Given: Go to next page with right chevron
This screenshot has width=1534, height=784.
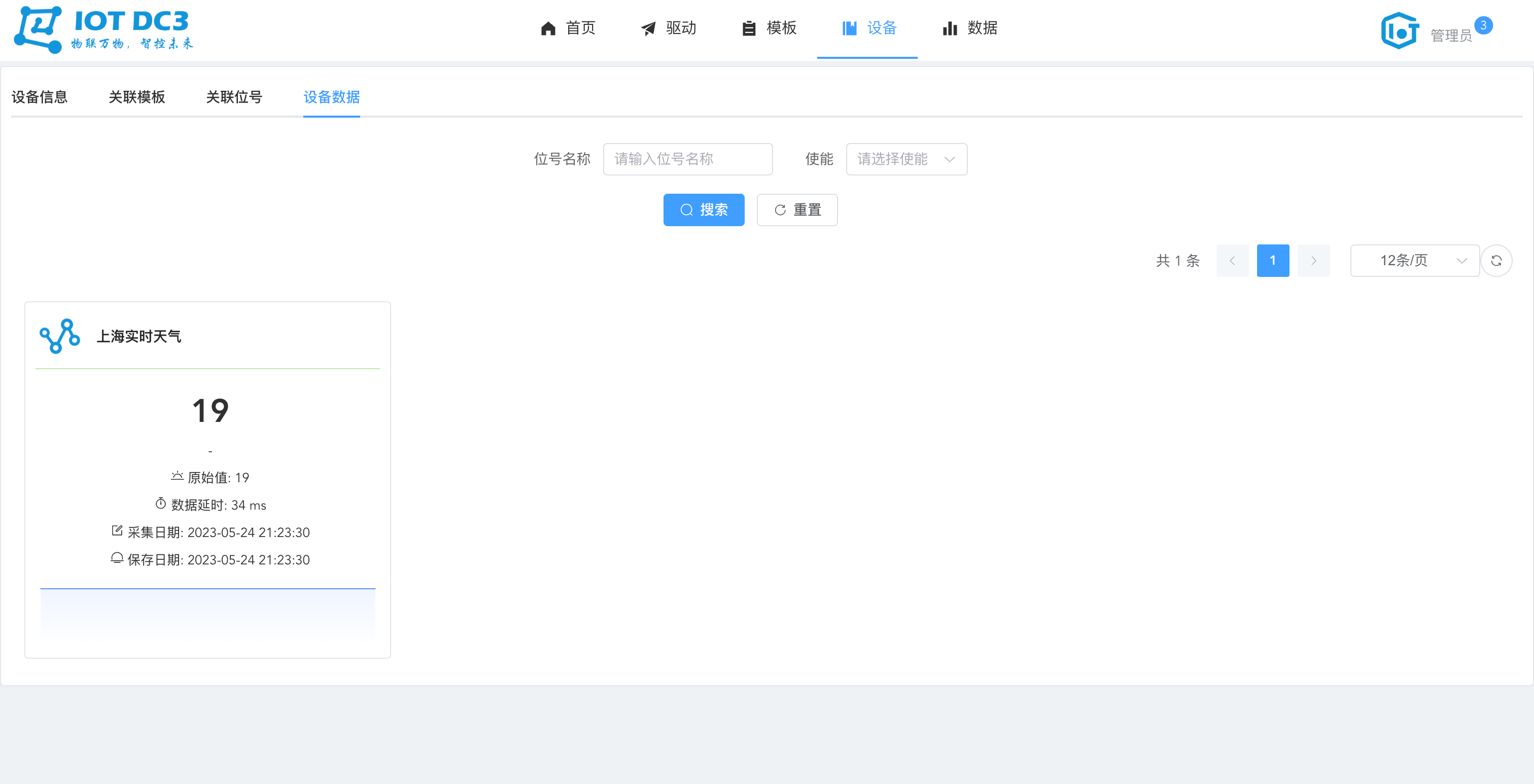Looking at the screenshot, I should pyautogui.click(x=1313, y=261).
